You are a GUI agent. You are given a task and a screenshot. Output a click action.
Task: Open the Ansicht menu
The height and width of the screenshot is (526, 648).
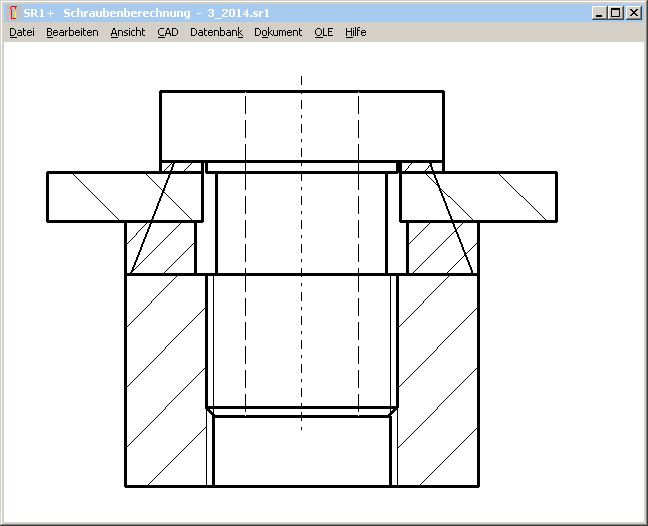(x=128, y=32)
